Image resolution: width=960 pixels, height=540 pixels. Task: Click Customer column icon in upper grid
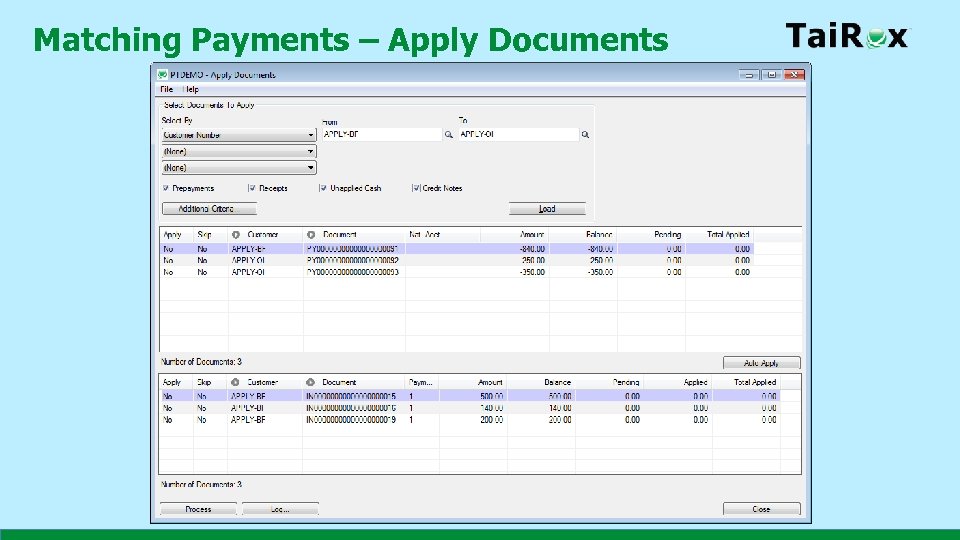pos(236,234)
